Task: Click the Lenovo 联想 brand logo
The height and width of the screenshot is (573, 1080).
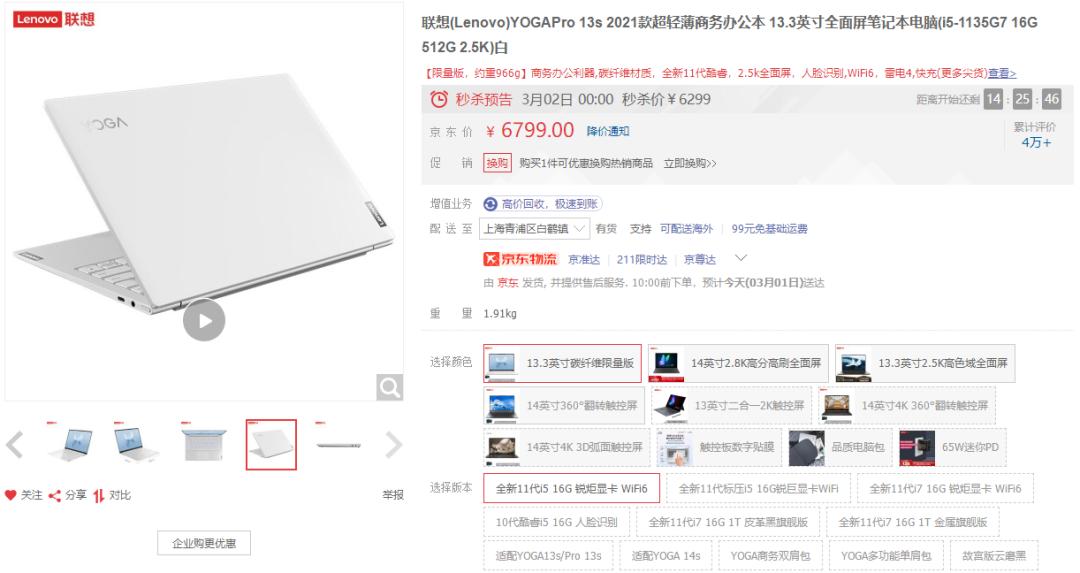Action: coord(54,19)
